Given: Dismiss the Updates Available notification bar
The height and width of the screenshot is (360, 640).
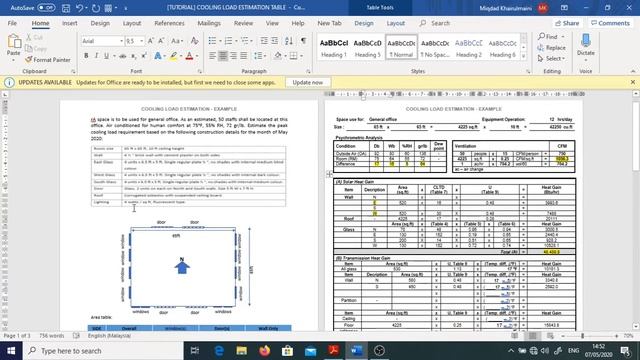Looking at the screenshot, I should (x=633, y=82).
